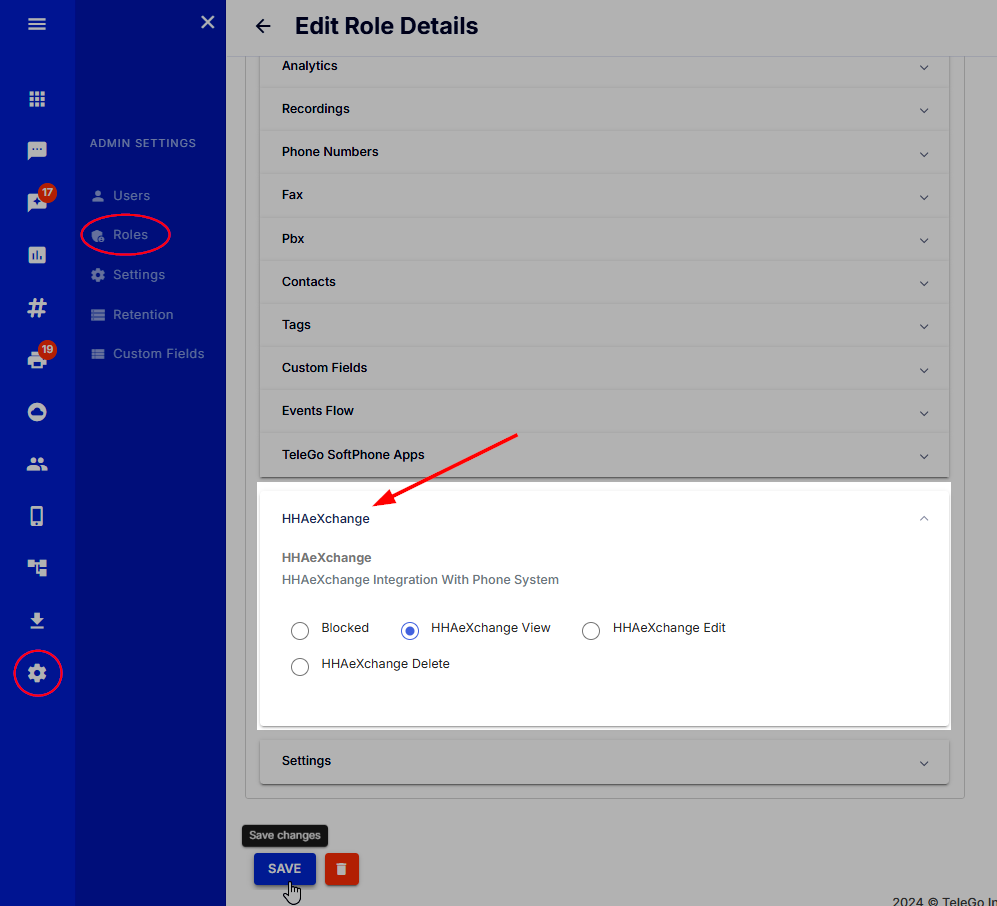This screenshot has height=906, width=997.
Task: Select HHAeXchange View radio option
Action: tap(409, 631)
